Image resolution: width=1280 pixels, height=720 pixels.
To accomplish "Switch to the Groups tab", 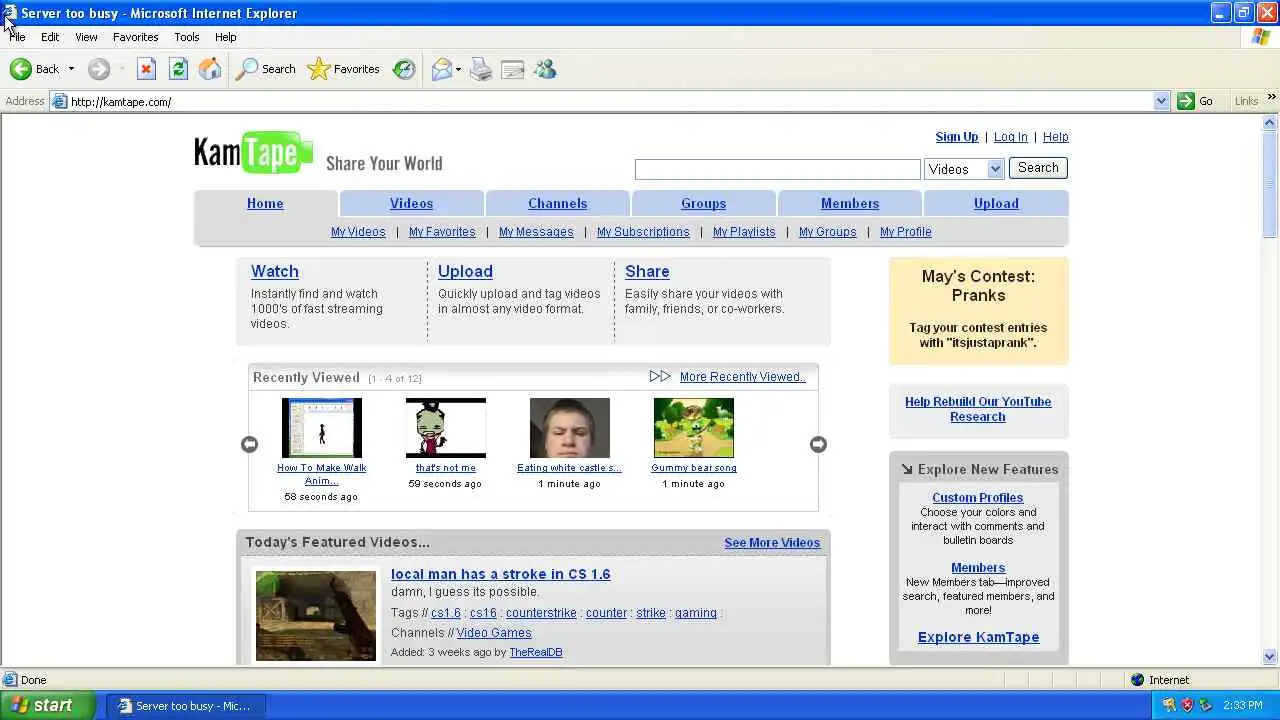I will (704, 203).
